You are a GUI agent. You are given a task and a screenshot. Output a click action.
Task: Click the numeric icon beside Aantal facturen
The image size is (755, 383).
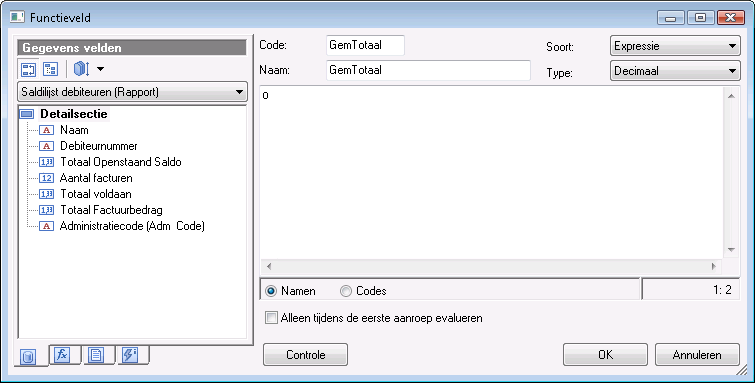pos(46,178)
